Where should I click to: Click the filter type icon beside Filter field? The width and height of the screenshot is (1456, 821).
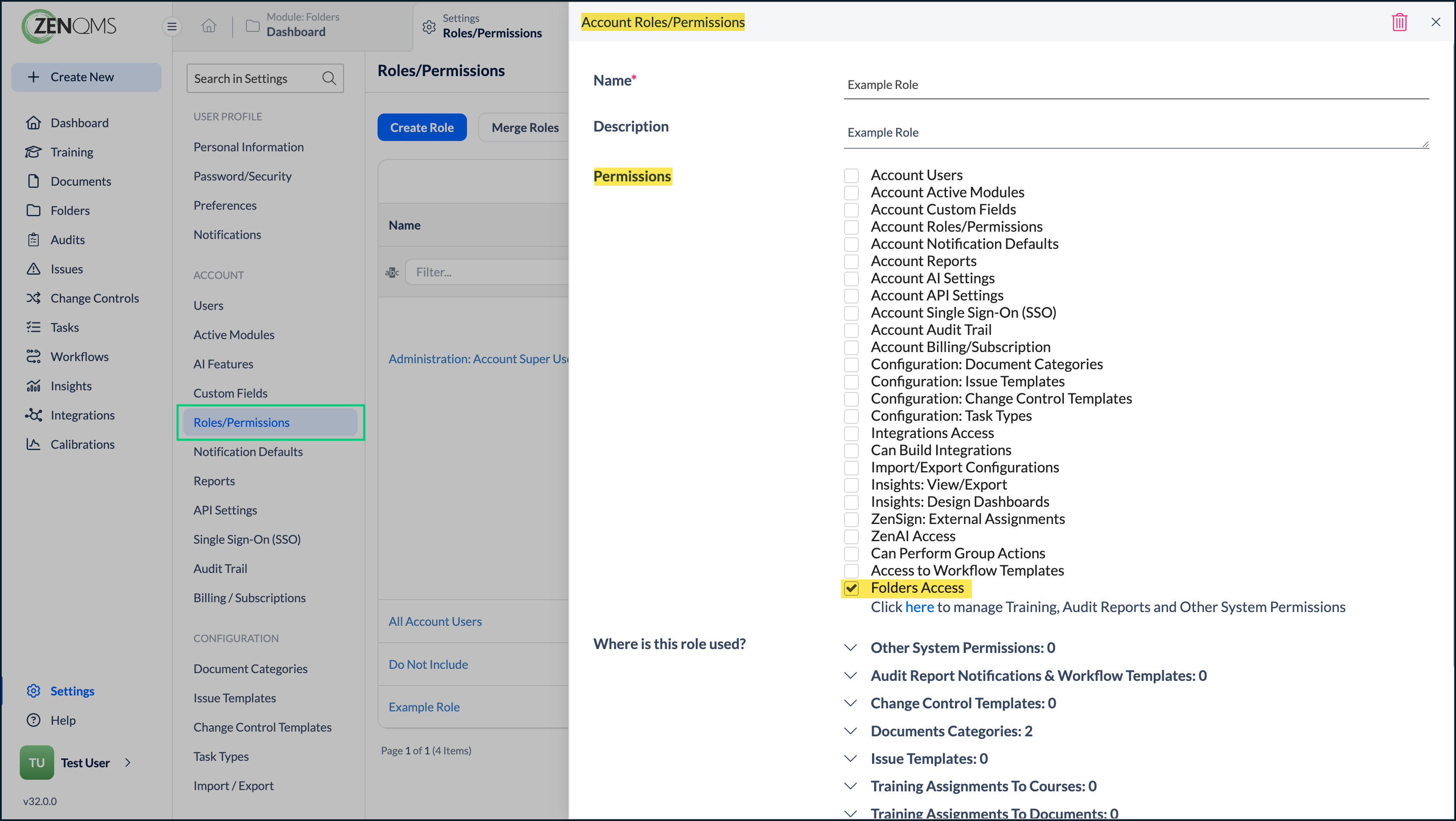tap(392, 273)
